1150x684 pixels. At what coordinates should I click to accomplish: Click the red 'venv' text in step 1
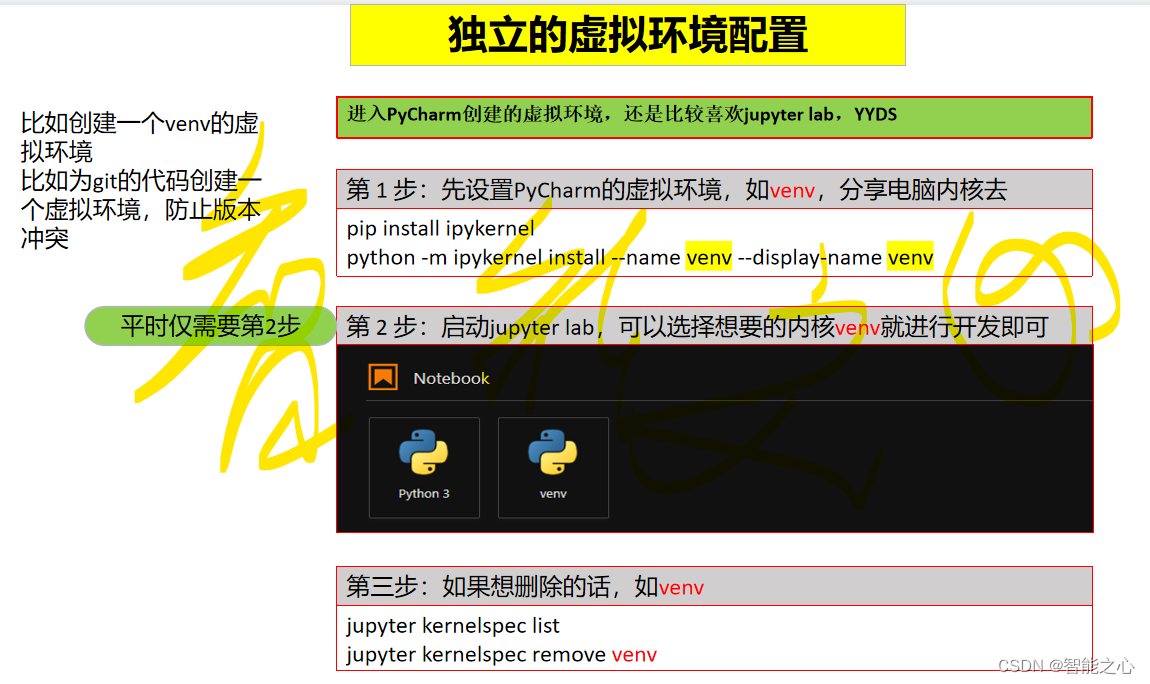(x=795, y=190)
